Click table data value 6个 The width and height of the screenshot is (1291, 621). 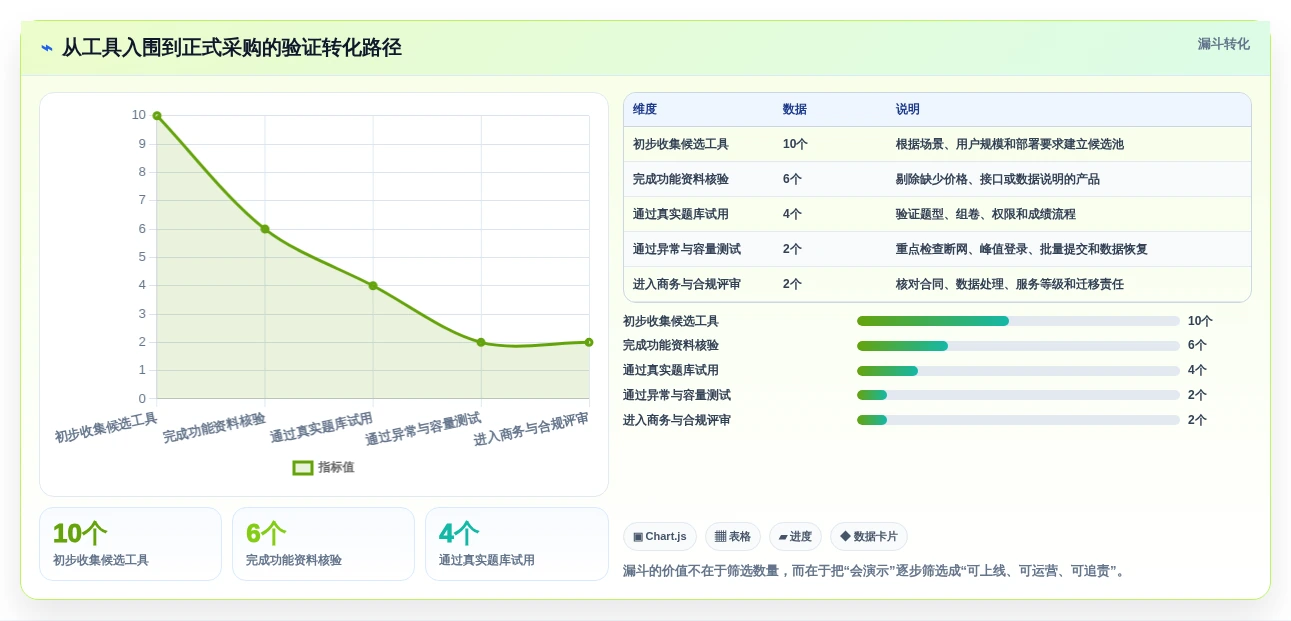[x=793, y=180]
